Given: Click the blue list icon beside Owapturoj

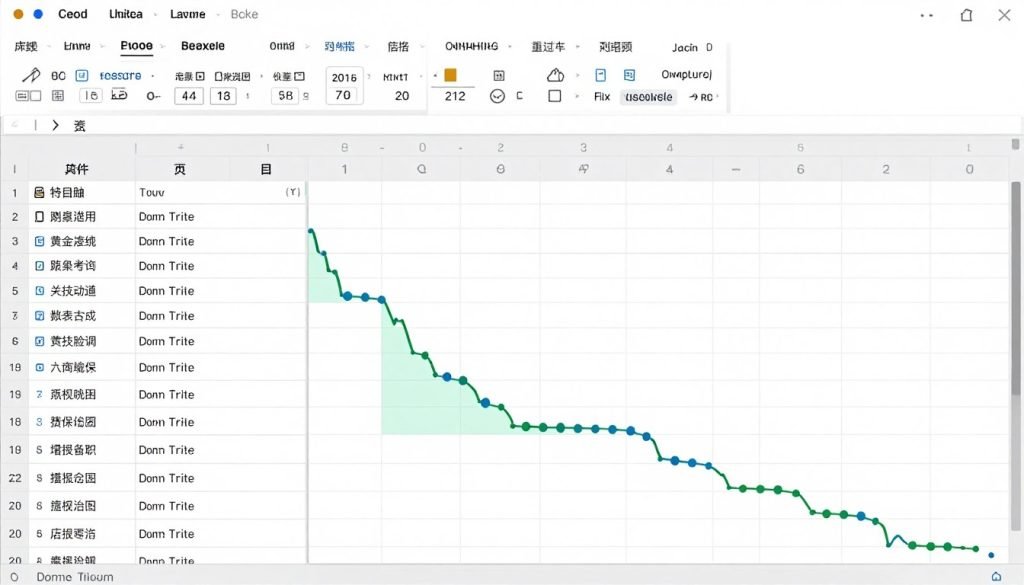Looking at the screenshot, I should tap(629, 75).
